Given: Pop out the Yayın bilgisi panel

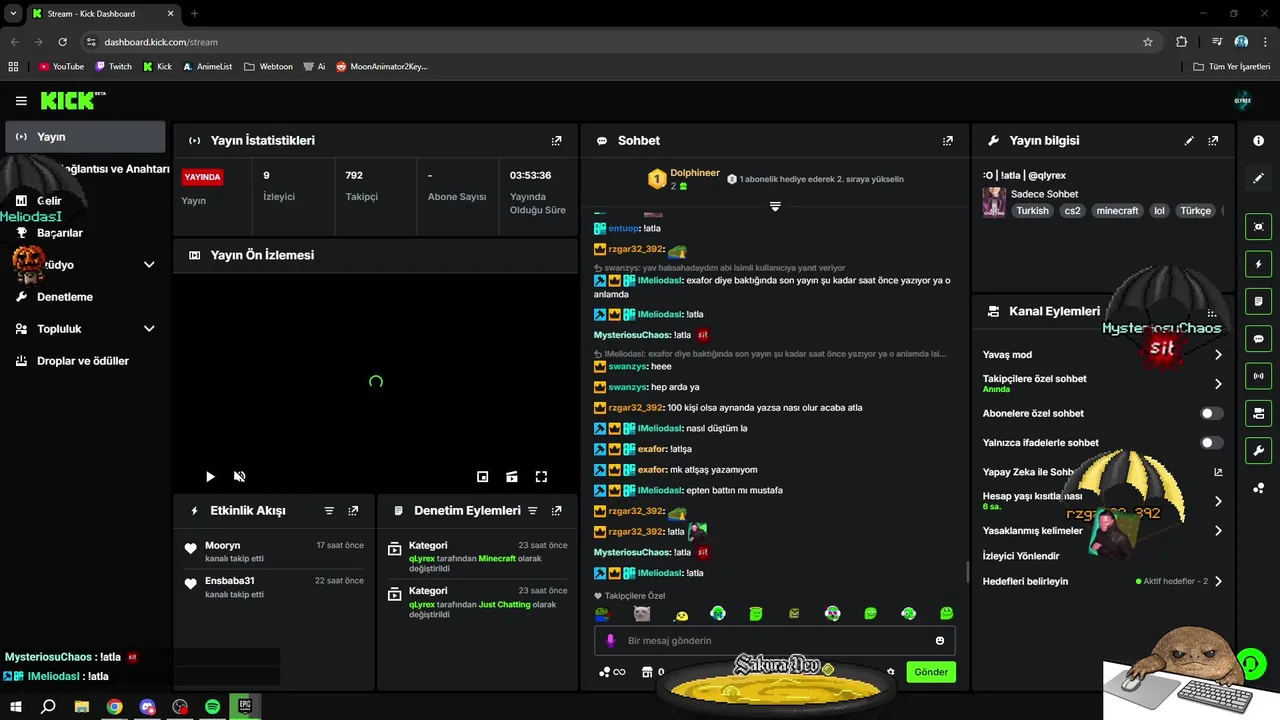Looking at the screenshot, I should click(1213, 141).
